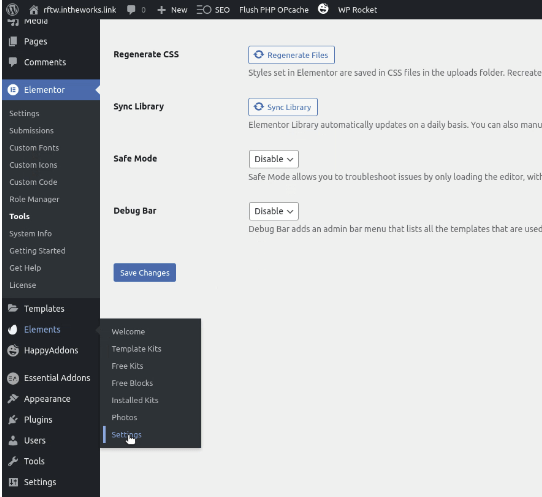Image resolution: width=542 pixels, height=497 pixels.
Task: Save Changes on the Tools page
Action: point(144,273)
